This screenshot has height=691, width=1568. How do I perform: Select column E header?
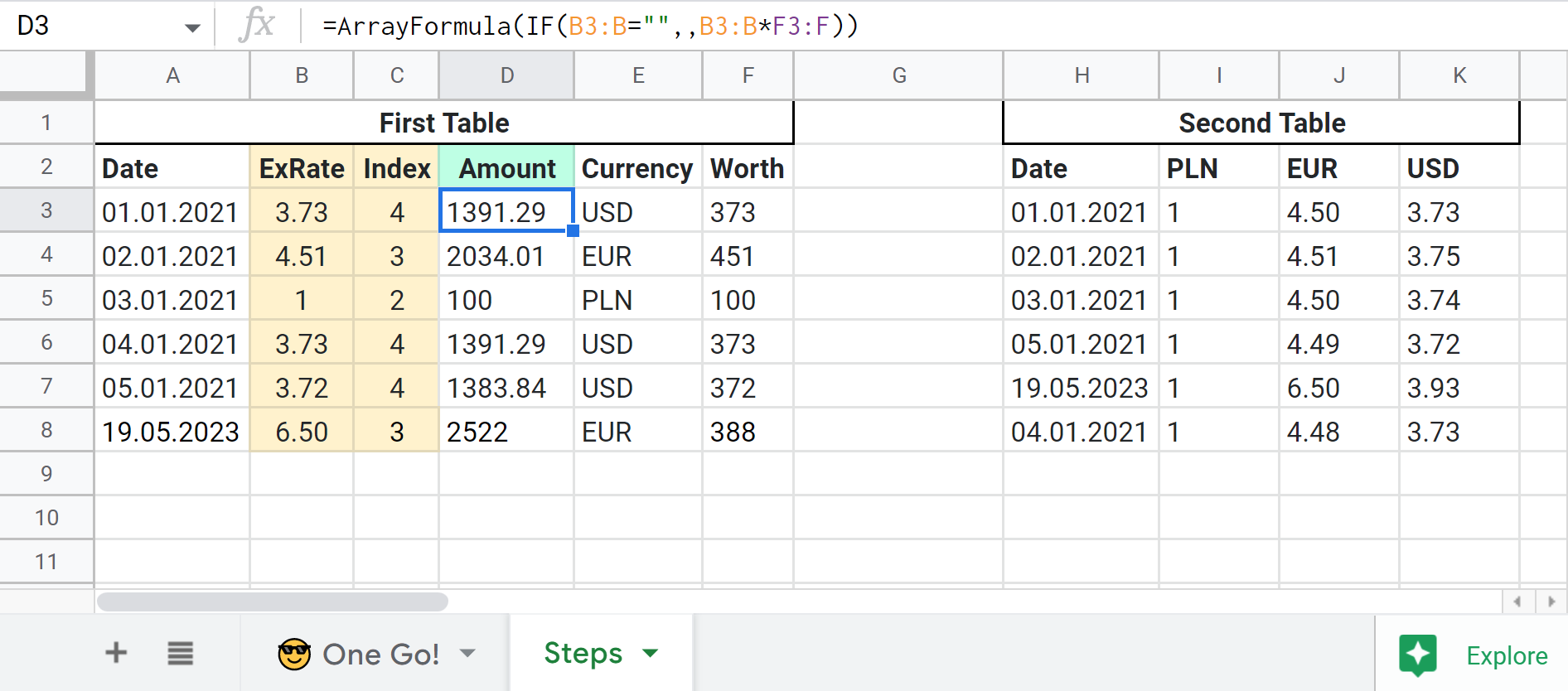point(638,75)
